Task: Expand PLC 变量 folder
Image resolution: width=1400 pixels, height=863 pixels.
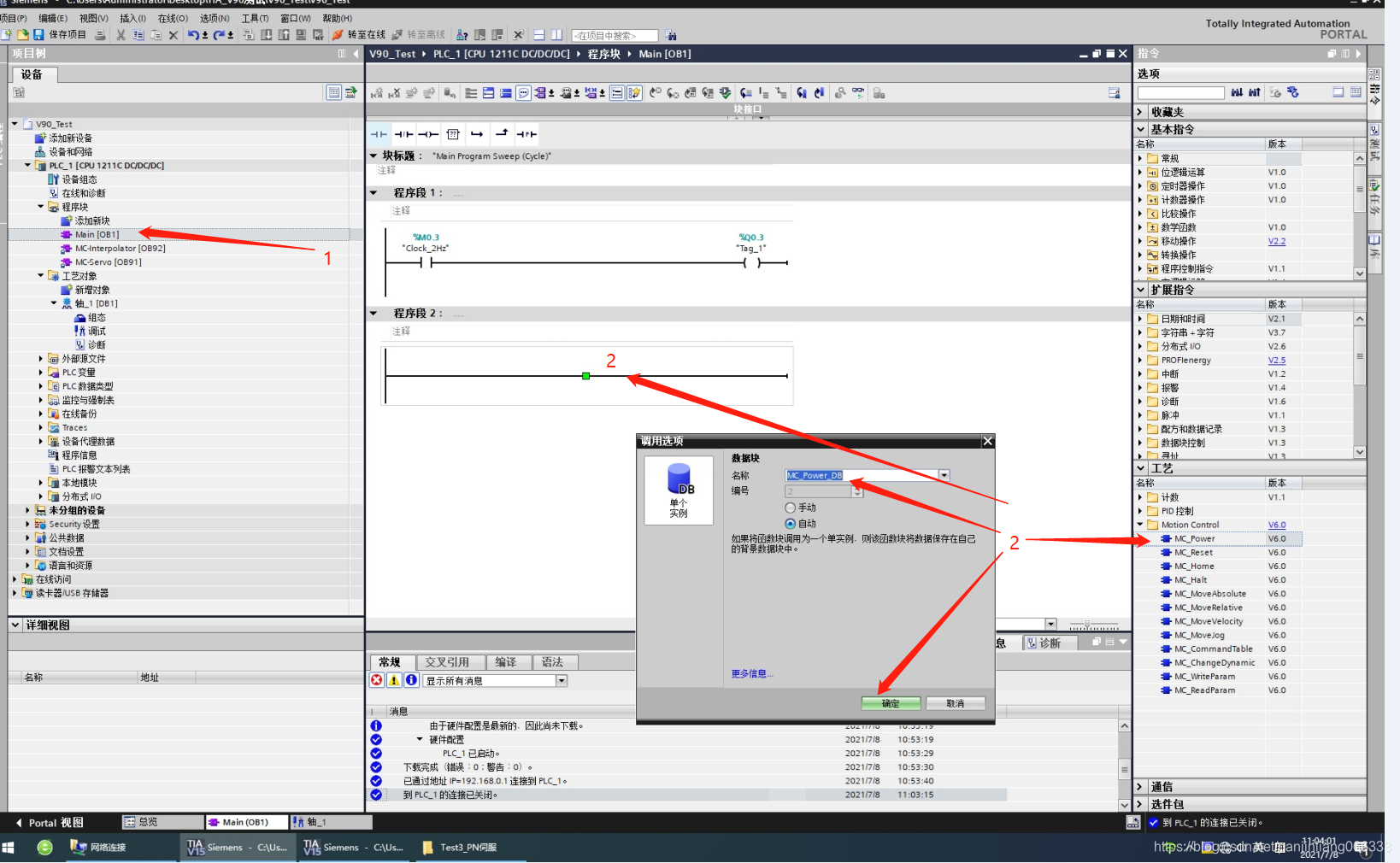Action: coord(41,372)
